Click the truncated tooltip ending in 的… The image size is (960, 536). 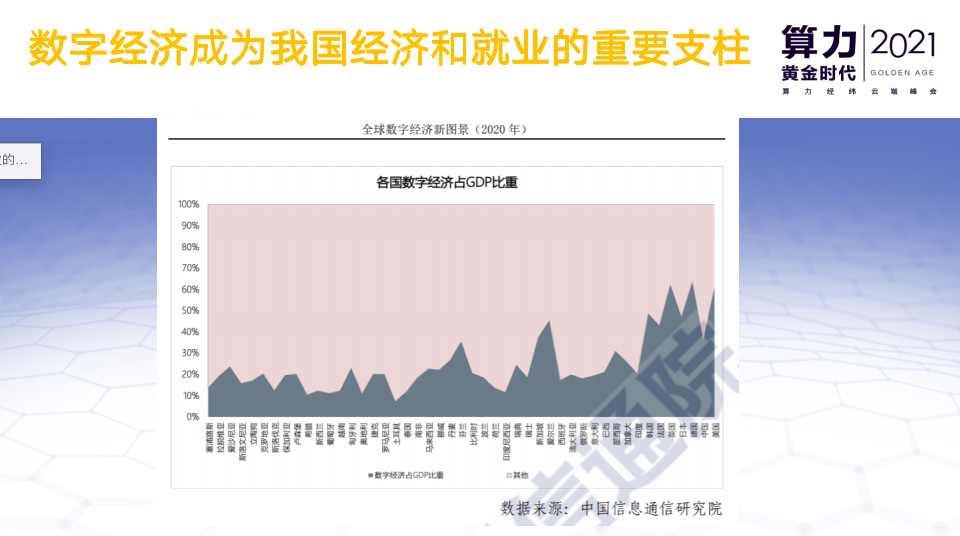[x=19, y=160]
